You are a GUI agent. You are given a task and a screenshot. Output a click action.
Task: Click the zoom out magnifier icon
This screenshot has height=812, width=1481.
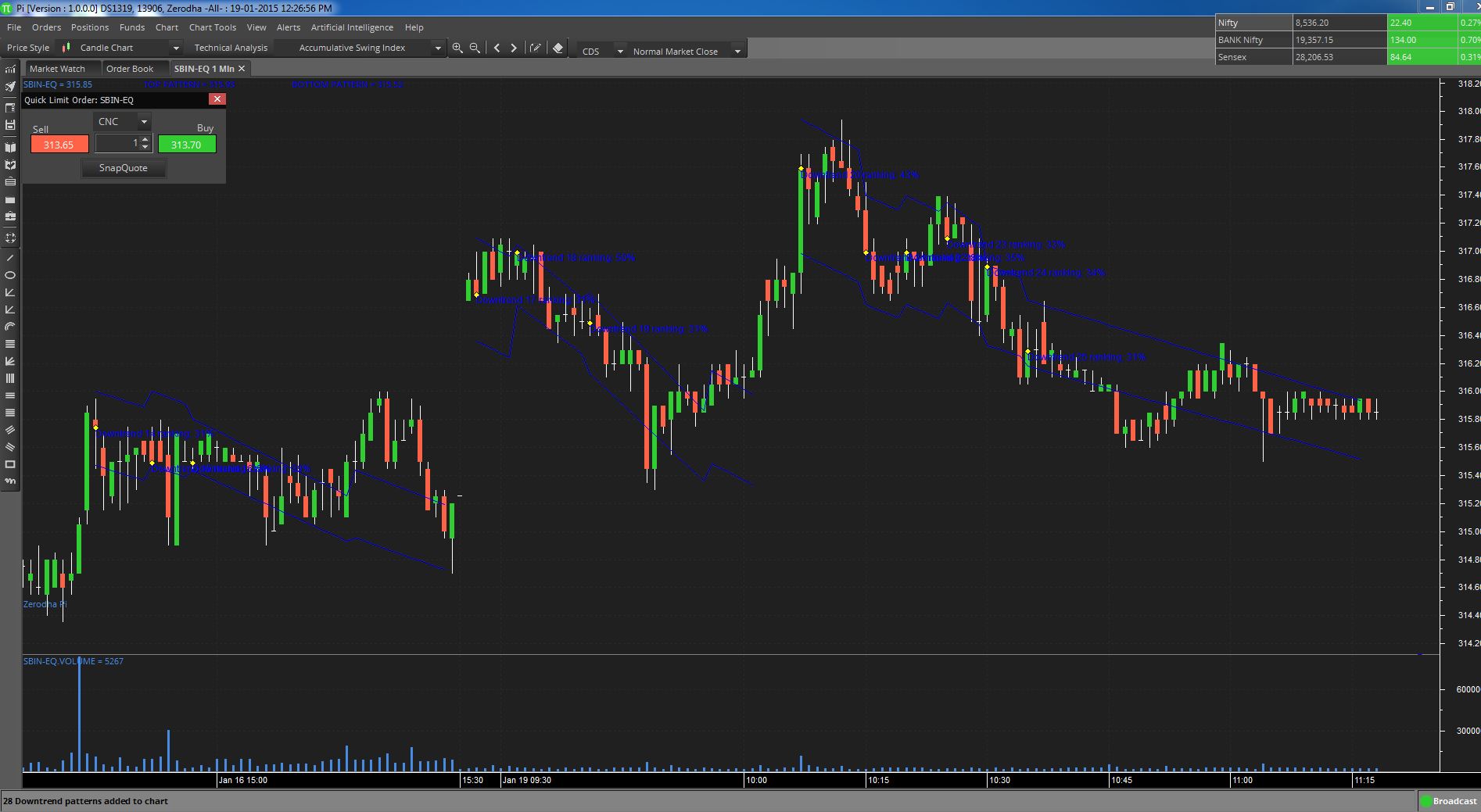[x=475, y=48]
